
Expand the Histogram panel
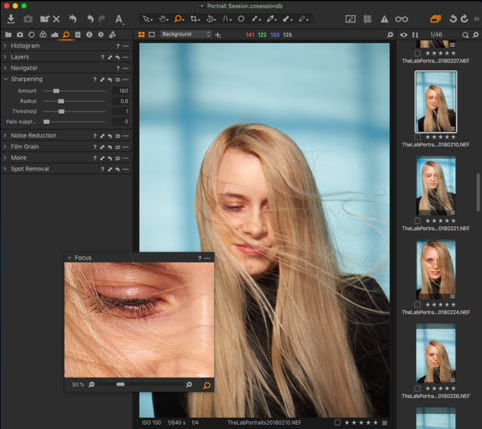point(5,46)
